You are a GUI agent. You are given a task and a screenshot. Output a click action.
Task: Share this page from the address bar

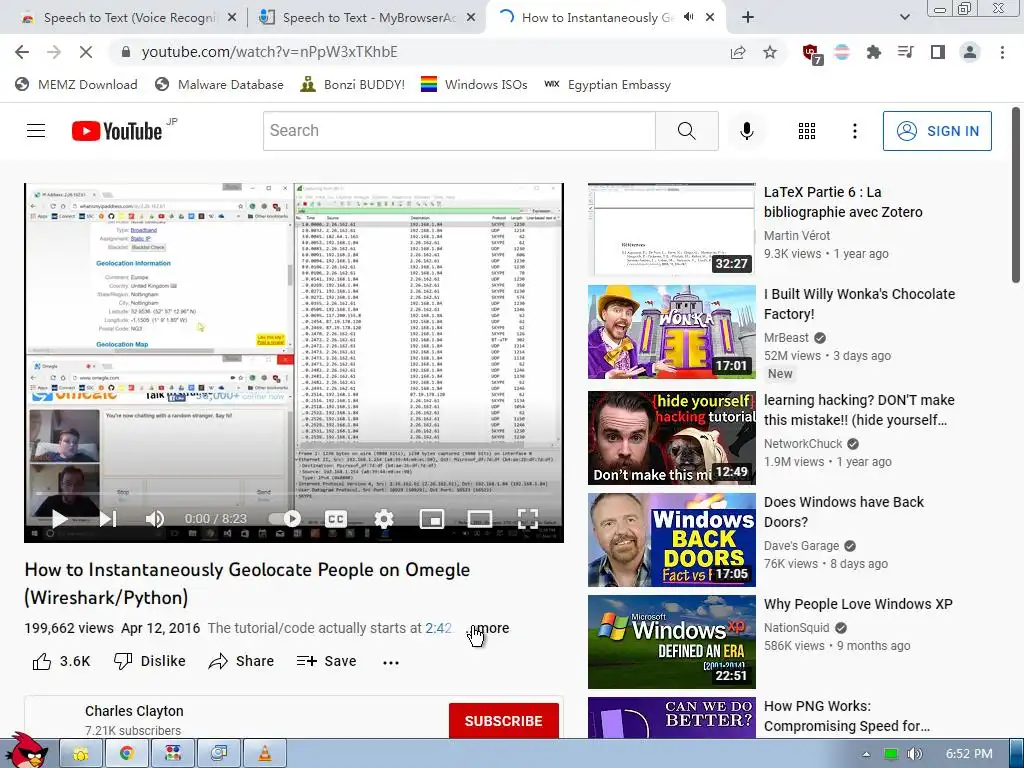click(x=738, y=52)
